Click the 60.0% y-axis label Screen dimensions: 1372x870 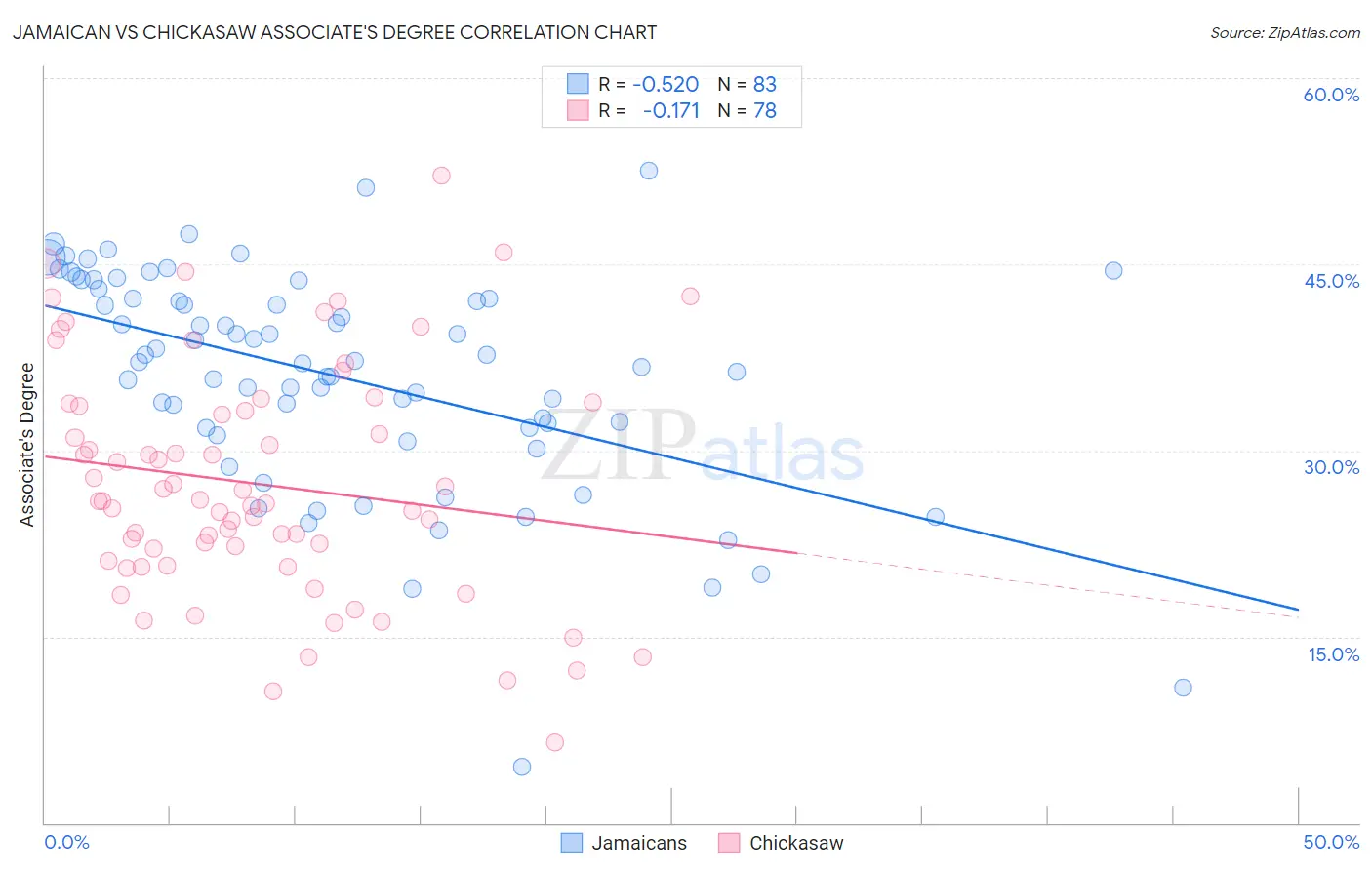[1331, 95]
